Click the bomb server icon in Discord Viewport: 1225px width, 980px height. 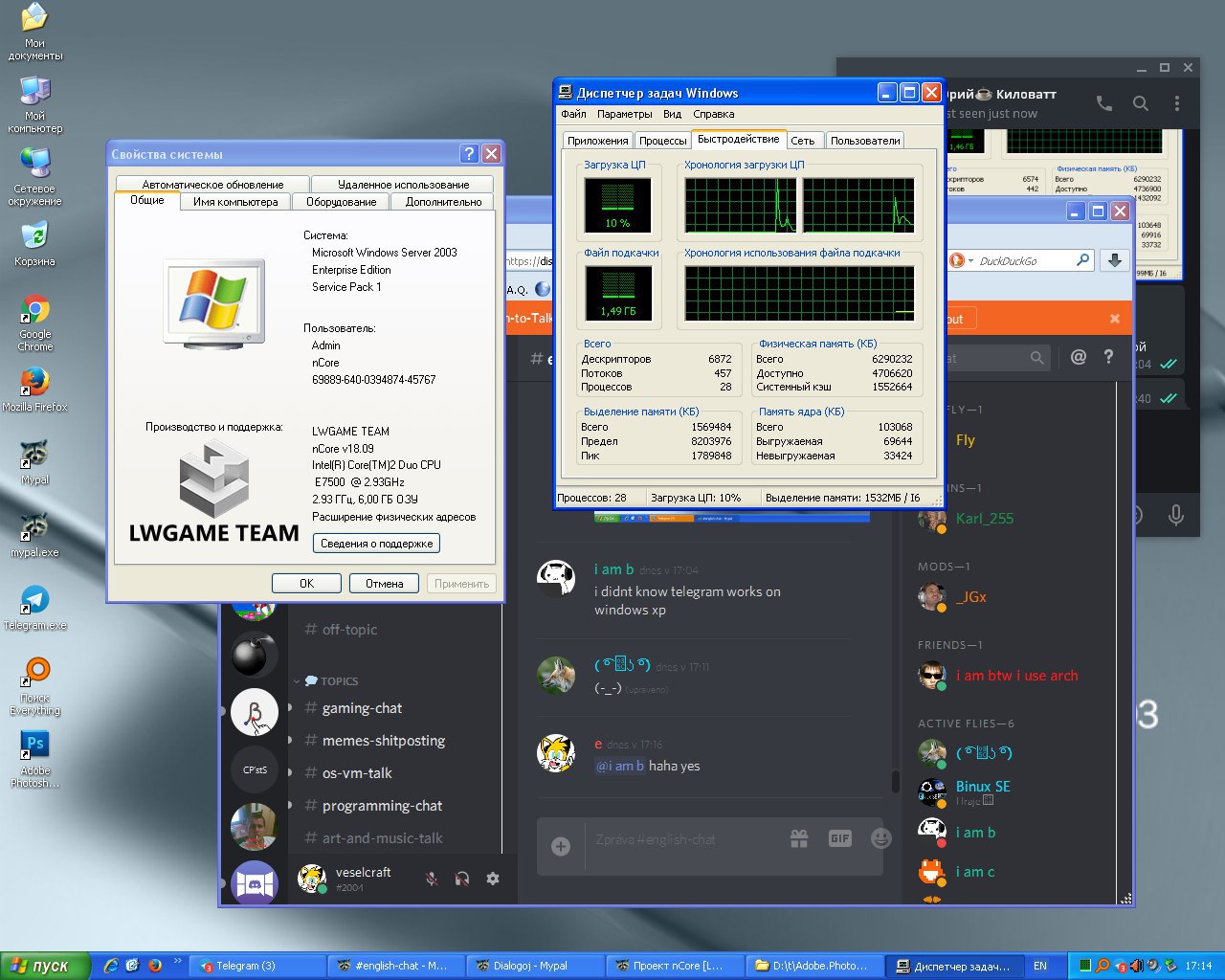pos(255,656)
